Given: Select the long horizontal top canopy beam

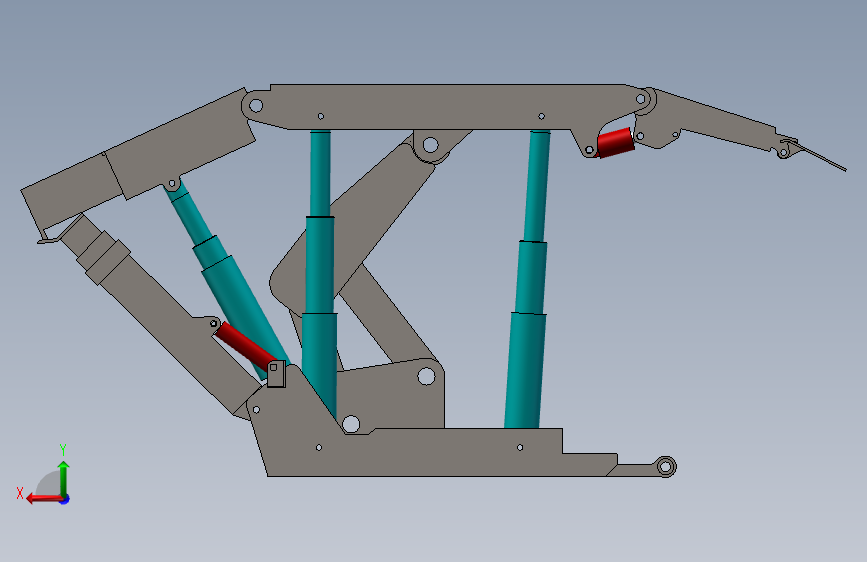Looking at the screenshot, I should point(442,106).
